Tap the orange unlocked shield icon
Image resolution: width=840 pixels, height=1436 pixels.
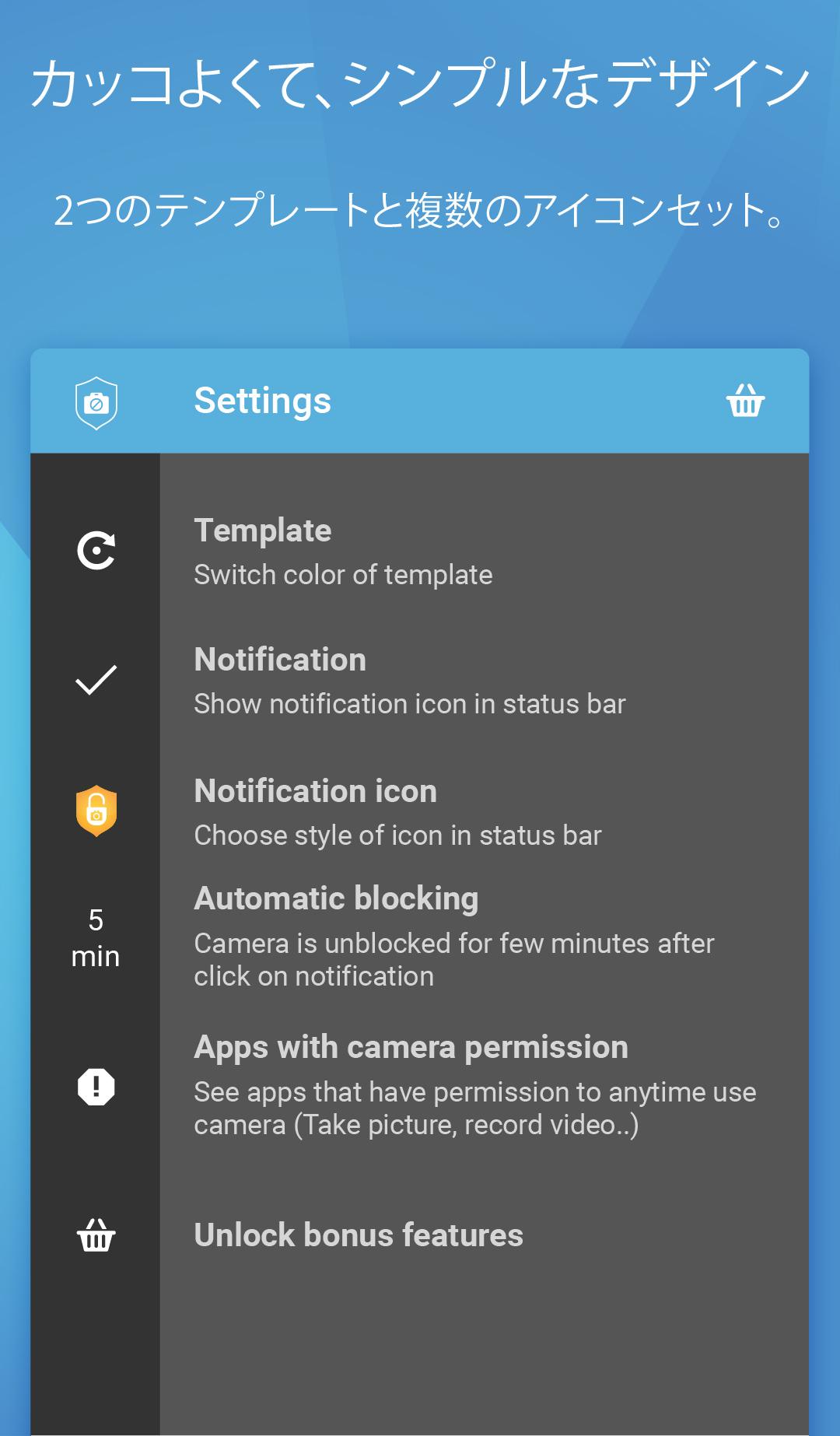[x=96, y=811]
